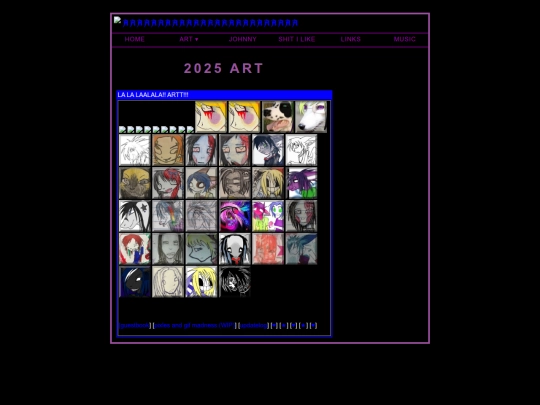The width and height of the screenshot is (540, 405).
Task: Visit the LINKS page
Action: click(351, 39)
